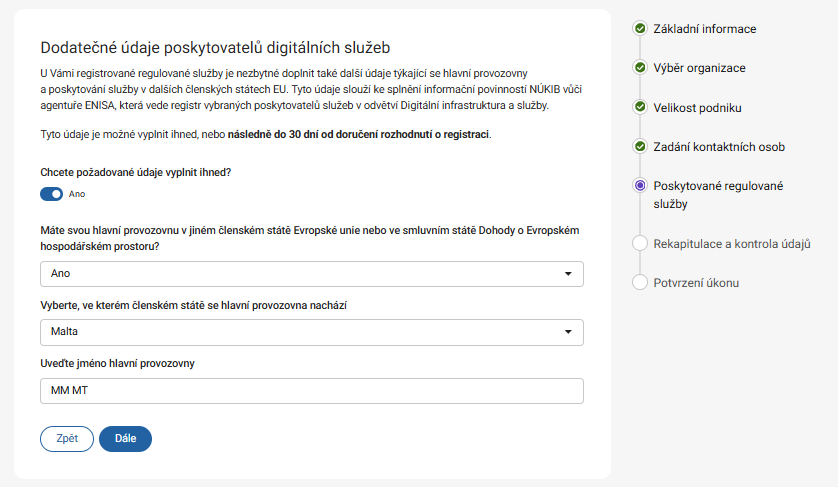Open the hlavní provozovna dropdown showing Ano
838x487 pixels.
(x=311, y=273)
